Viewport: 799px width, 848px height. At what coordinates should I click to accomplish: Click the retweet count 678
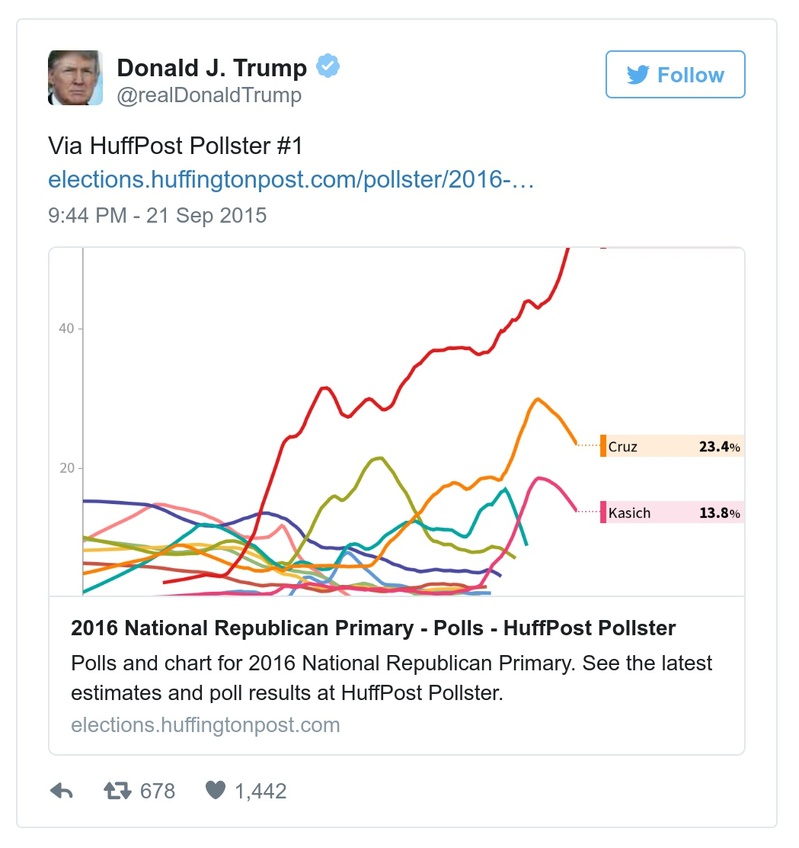click(158, 791)
